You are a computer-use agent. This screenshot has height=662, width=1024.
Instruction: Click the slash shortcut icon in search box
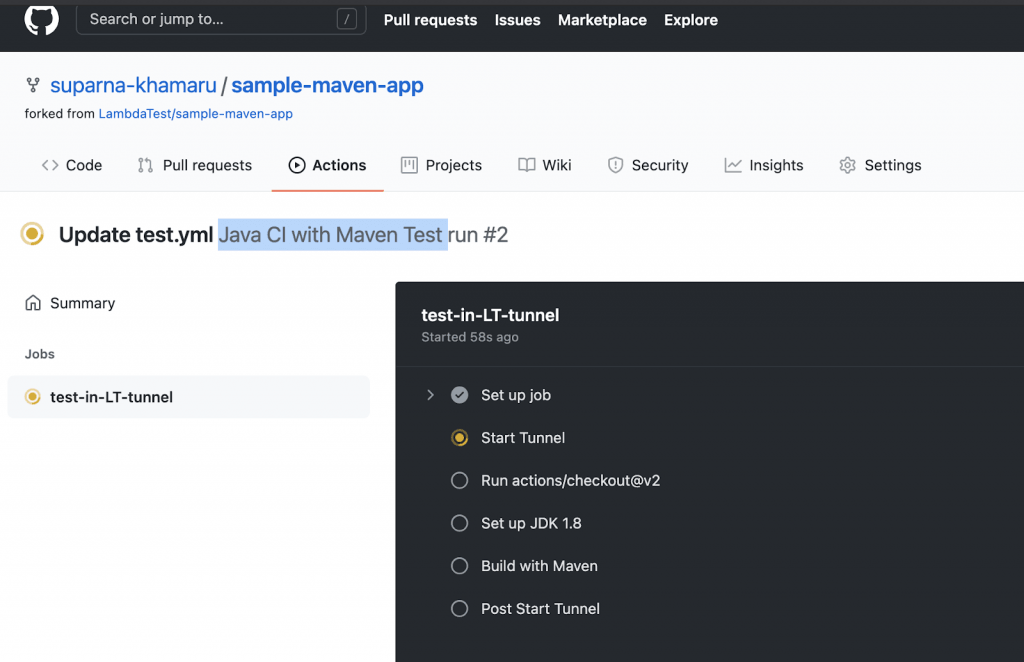(346, 19)
